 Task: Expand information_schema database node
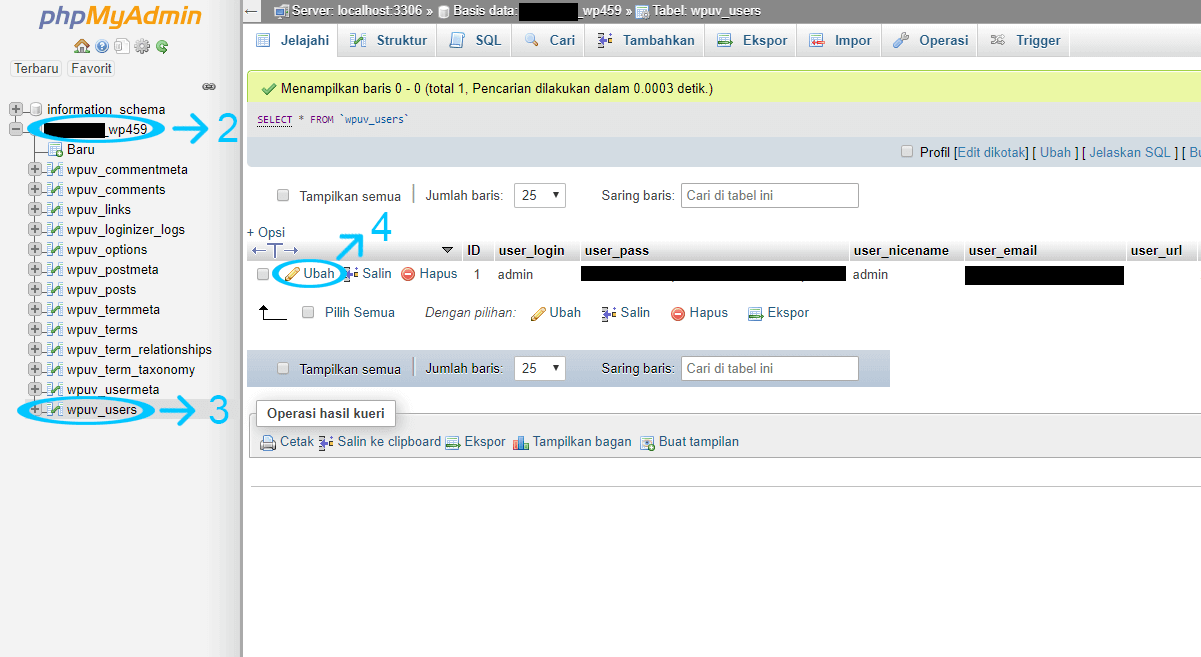tap(16, 109)
